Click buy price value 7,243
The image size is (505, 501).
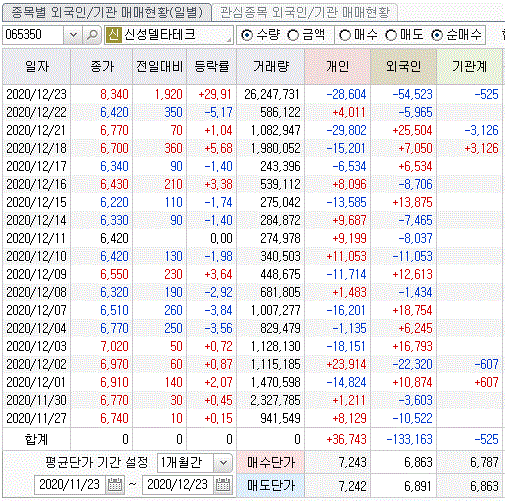tap(353, 462)
